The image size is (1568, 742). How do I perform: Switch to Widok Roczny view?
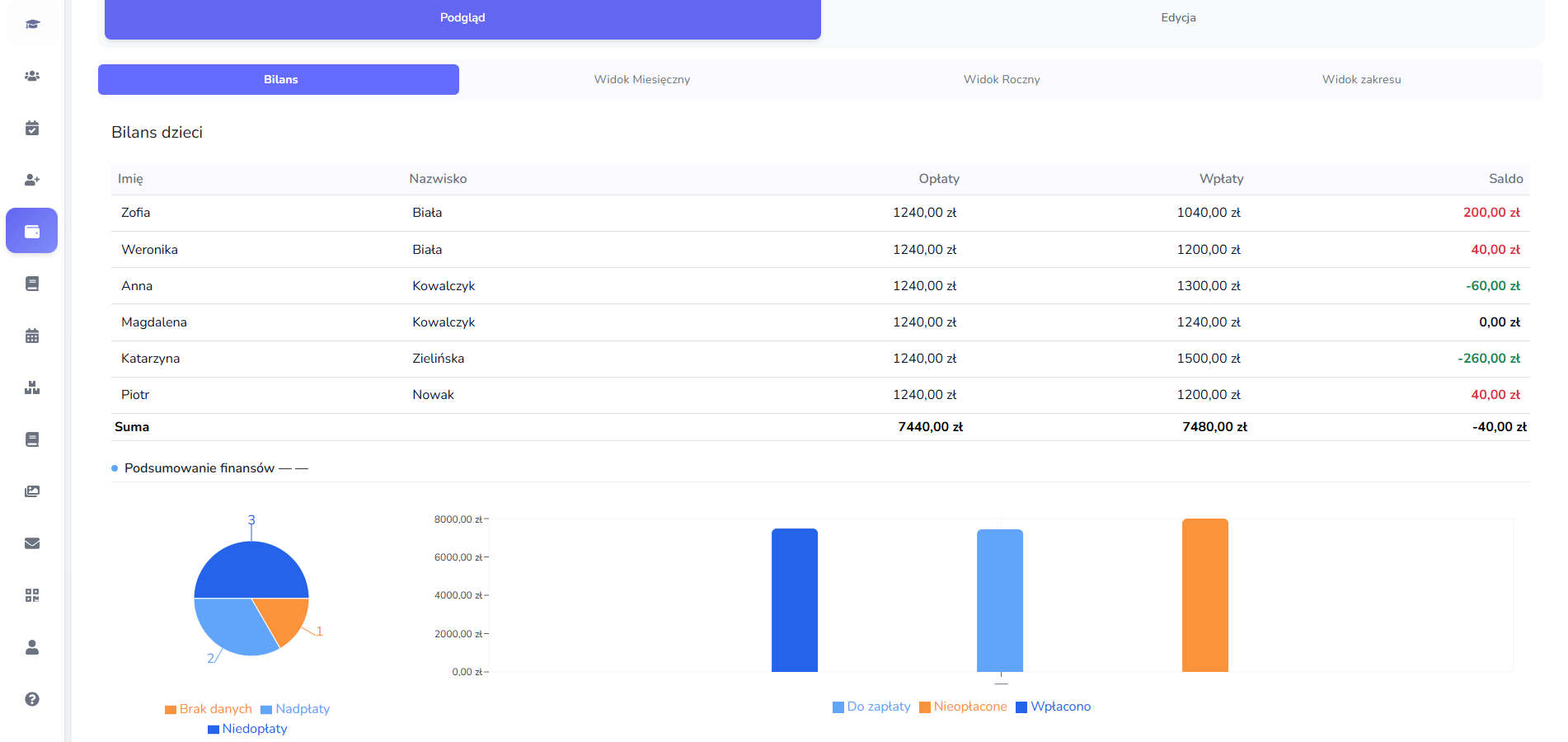(1002, 80)
